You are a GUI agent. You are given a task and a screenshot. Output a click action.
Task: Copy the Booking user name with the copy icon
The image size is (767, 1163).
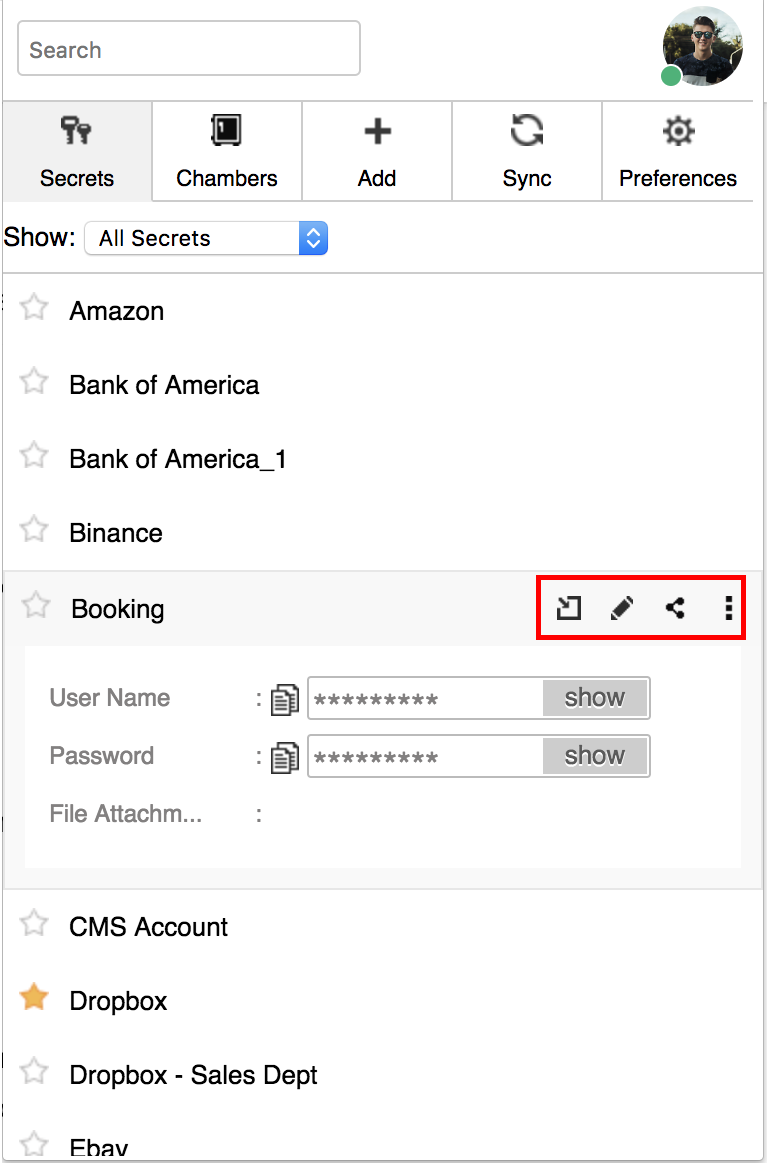click(x=284, y=699)
